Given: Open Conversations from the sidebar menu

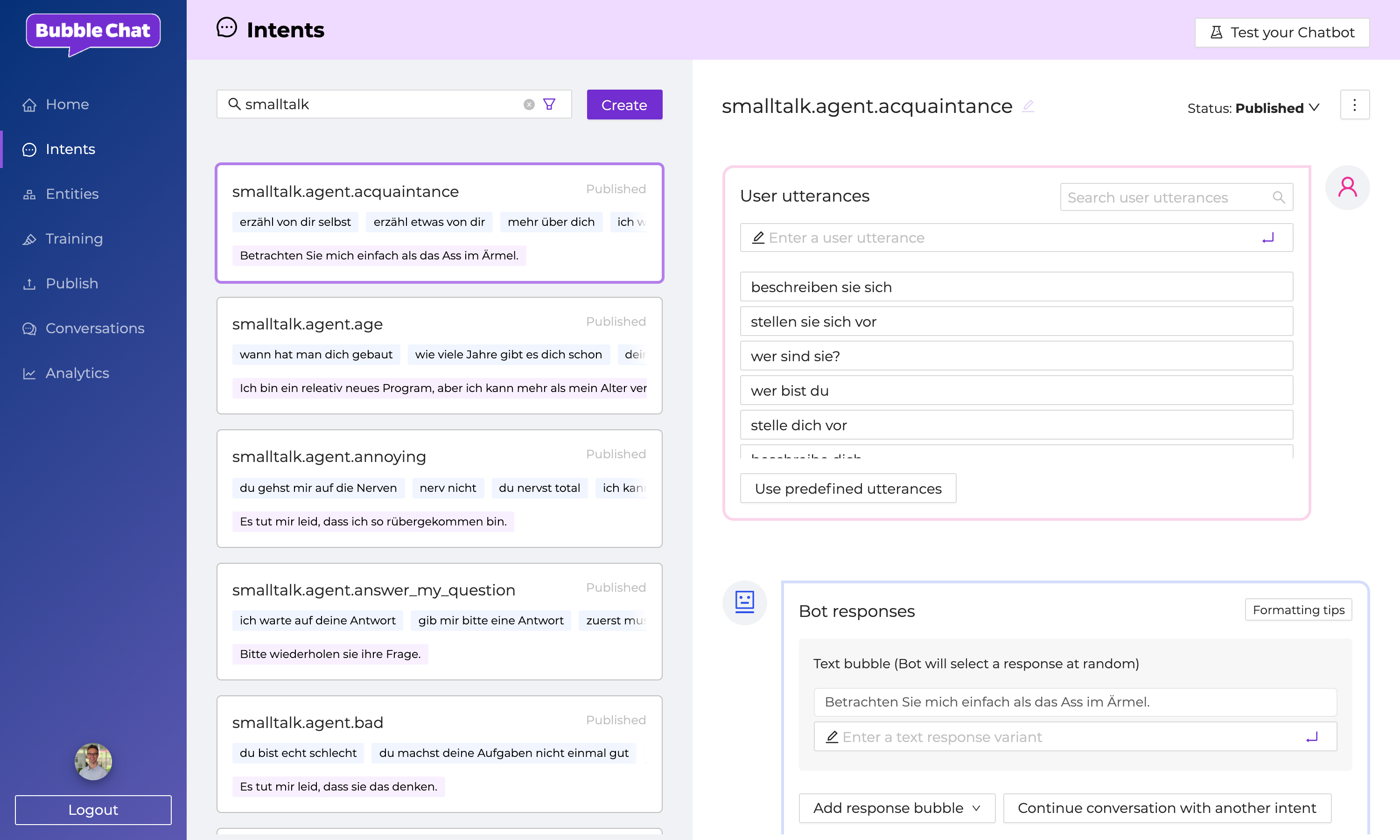Looking at the screenshot, I should tap(30, 329).
